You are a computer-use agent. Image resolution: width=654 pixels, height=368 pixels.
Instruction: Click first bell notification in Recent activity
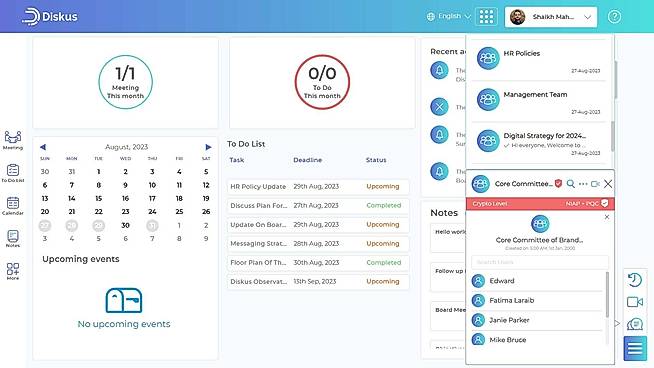point(439,70)
